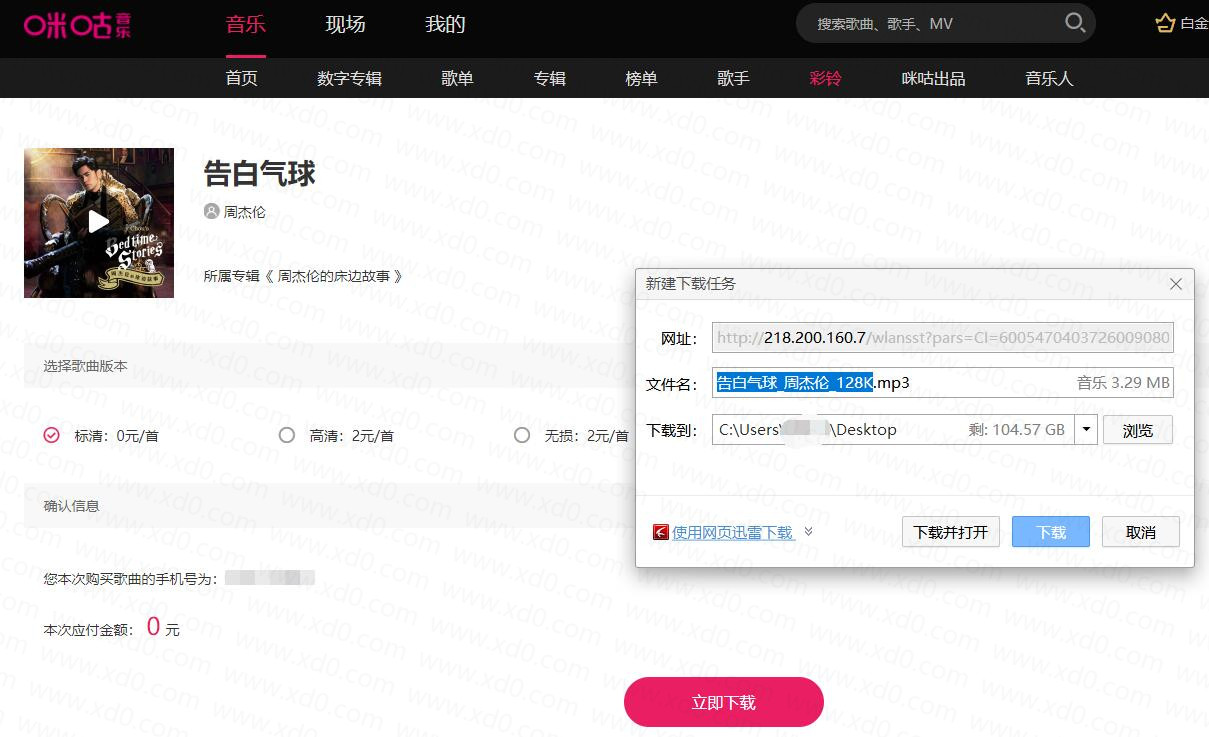Click the 立即下载 button
Viewport: 1209px width, 737px height.
(724, 702)
